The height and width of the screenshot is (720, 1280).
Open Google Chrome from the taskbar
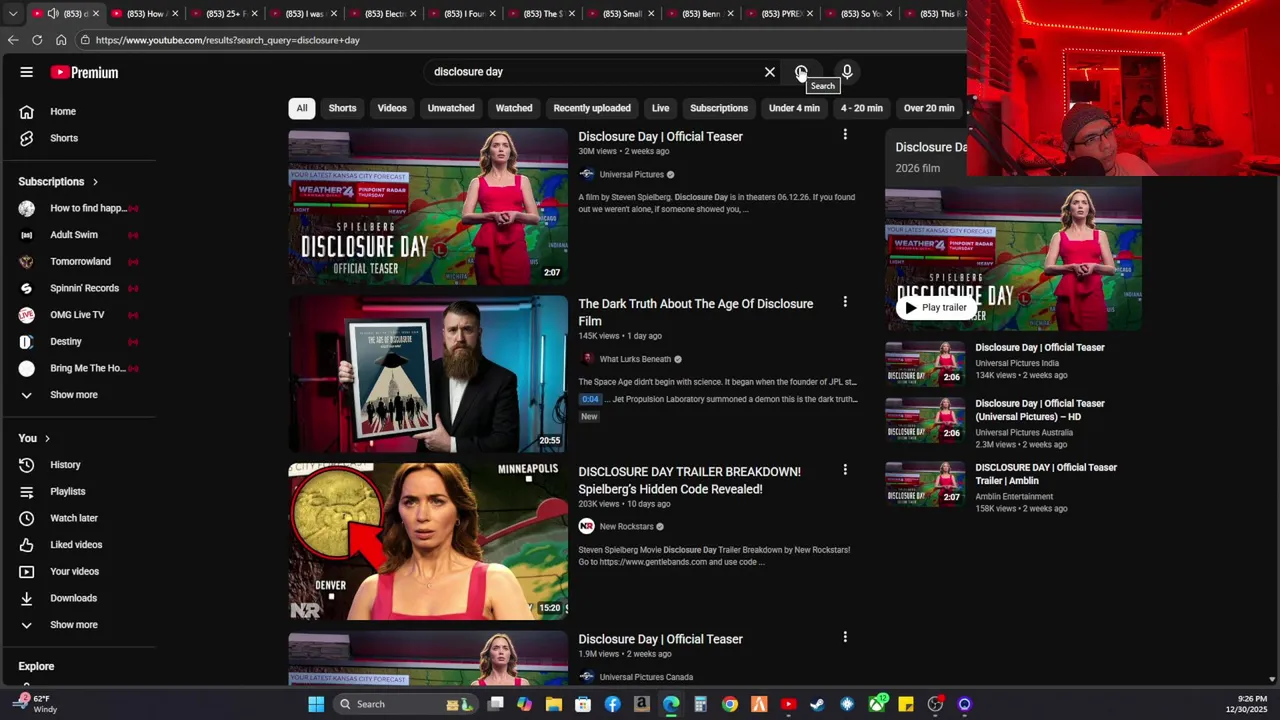[730, 704]
